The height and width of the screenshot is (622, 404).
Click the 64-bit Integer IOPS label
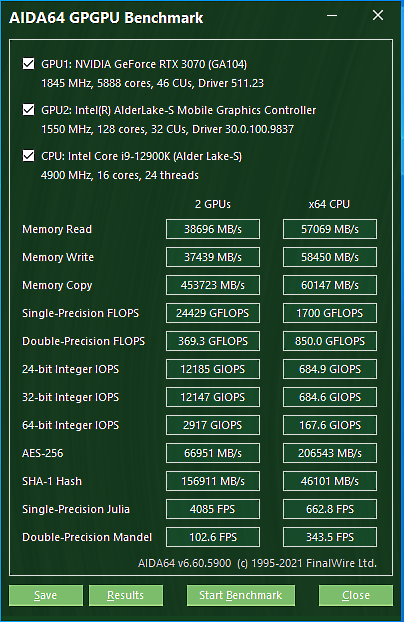(x=71, y=425)
